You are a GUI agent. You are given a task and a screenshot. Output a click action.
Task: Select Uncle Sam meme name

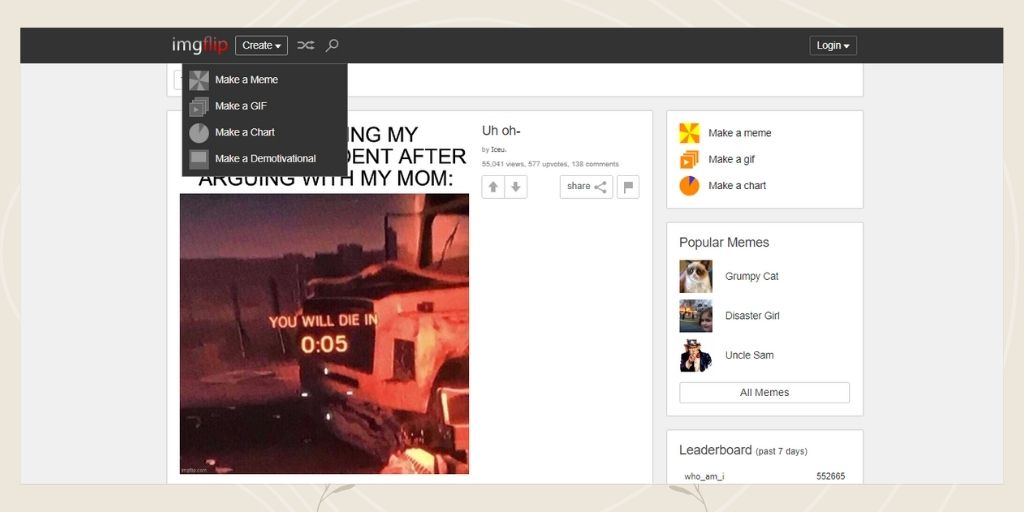click(x=749, y=355)
